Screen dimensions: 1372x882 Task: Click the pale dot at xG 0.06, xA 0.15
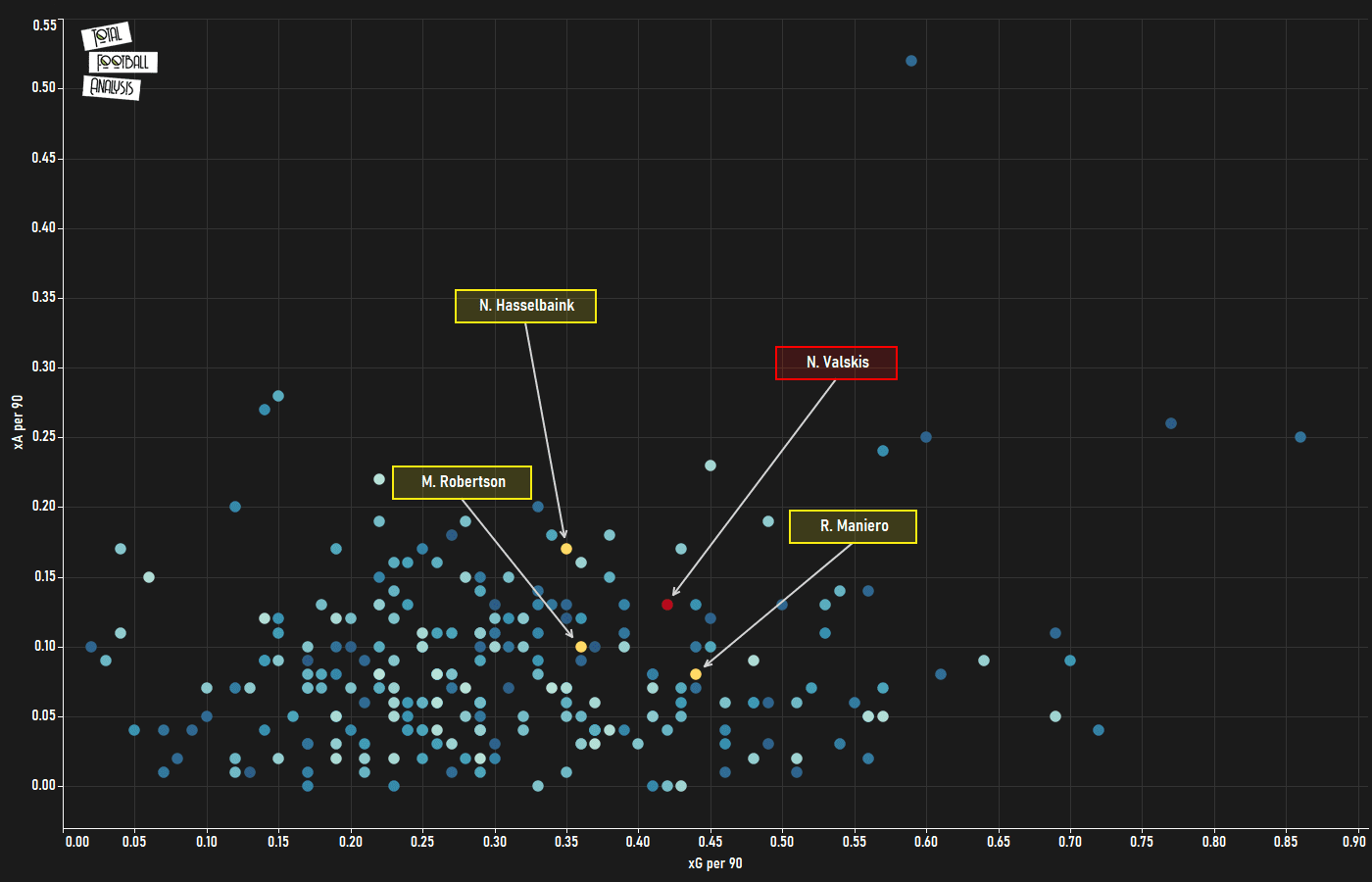tap(149, 577)
